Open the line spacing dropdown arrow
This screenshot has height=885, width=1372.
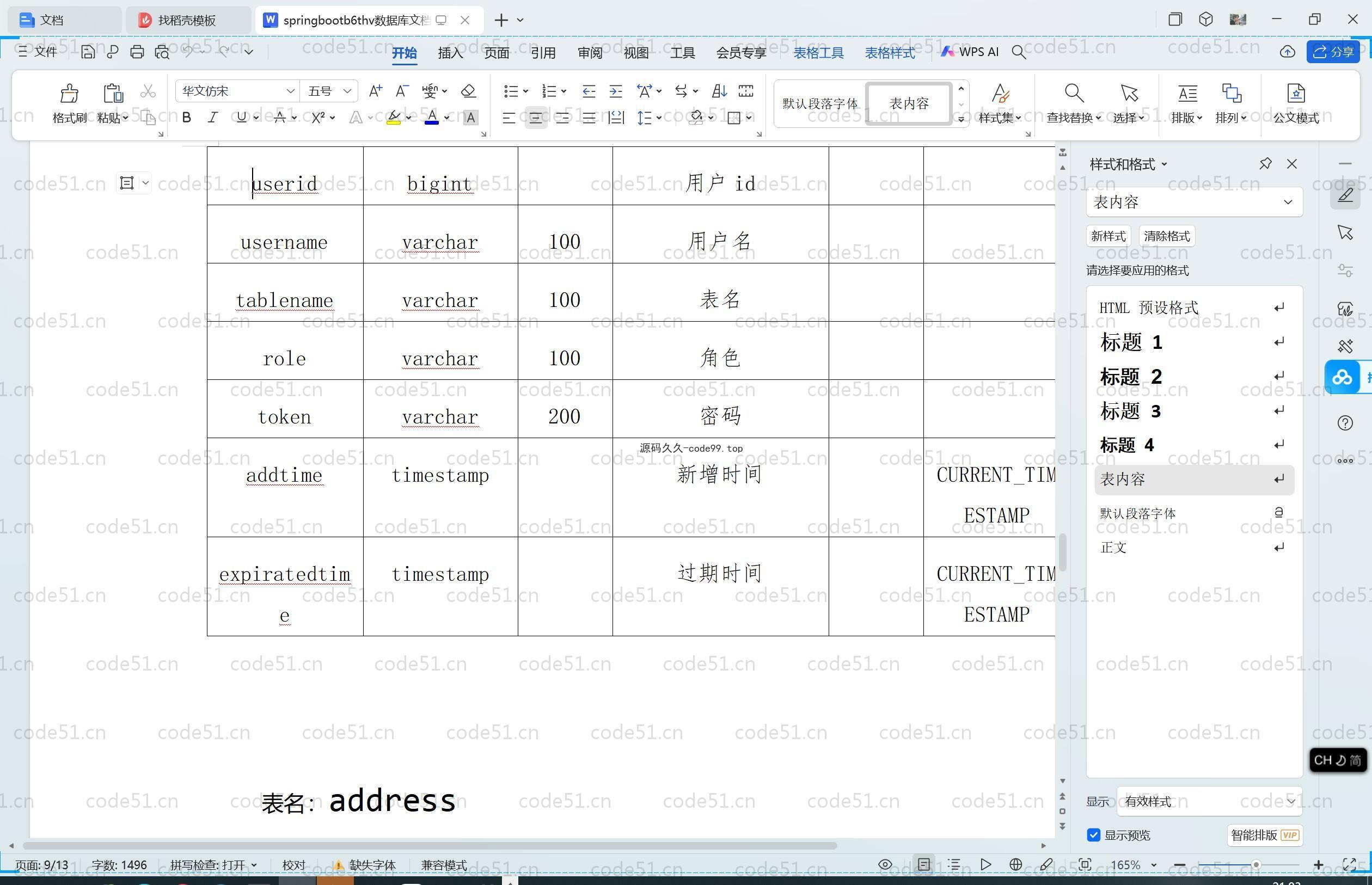659,117
